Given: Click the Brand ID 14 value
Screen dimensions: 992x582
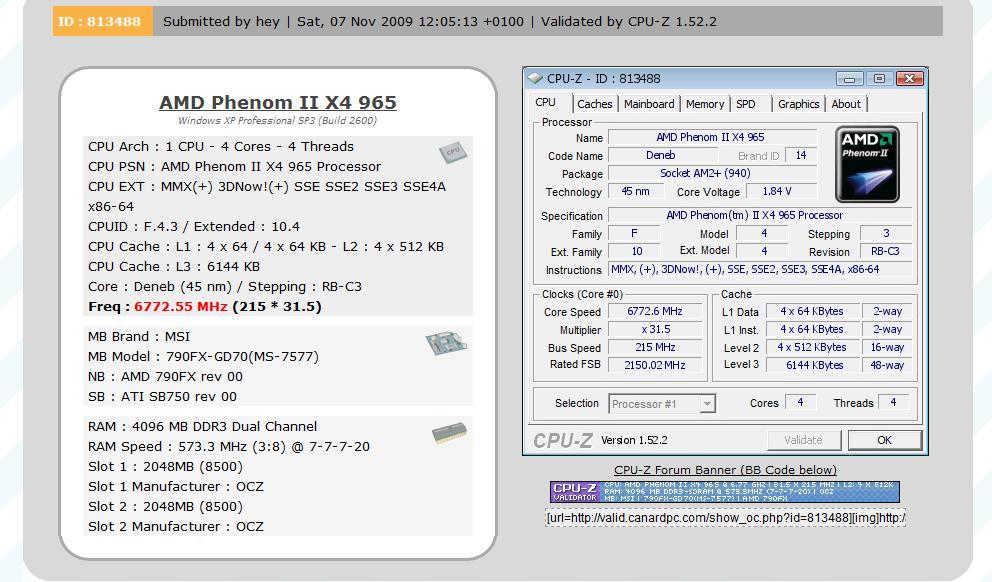Looking at the screenshot, I should pos(801,155).
